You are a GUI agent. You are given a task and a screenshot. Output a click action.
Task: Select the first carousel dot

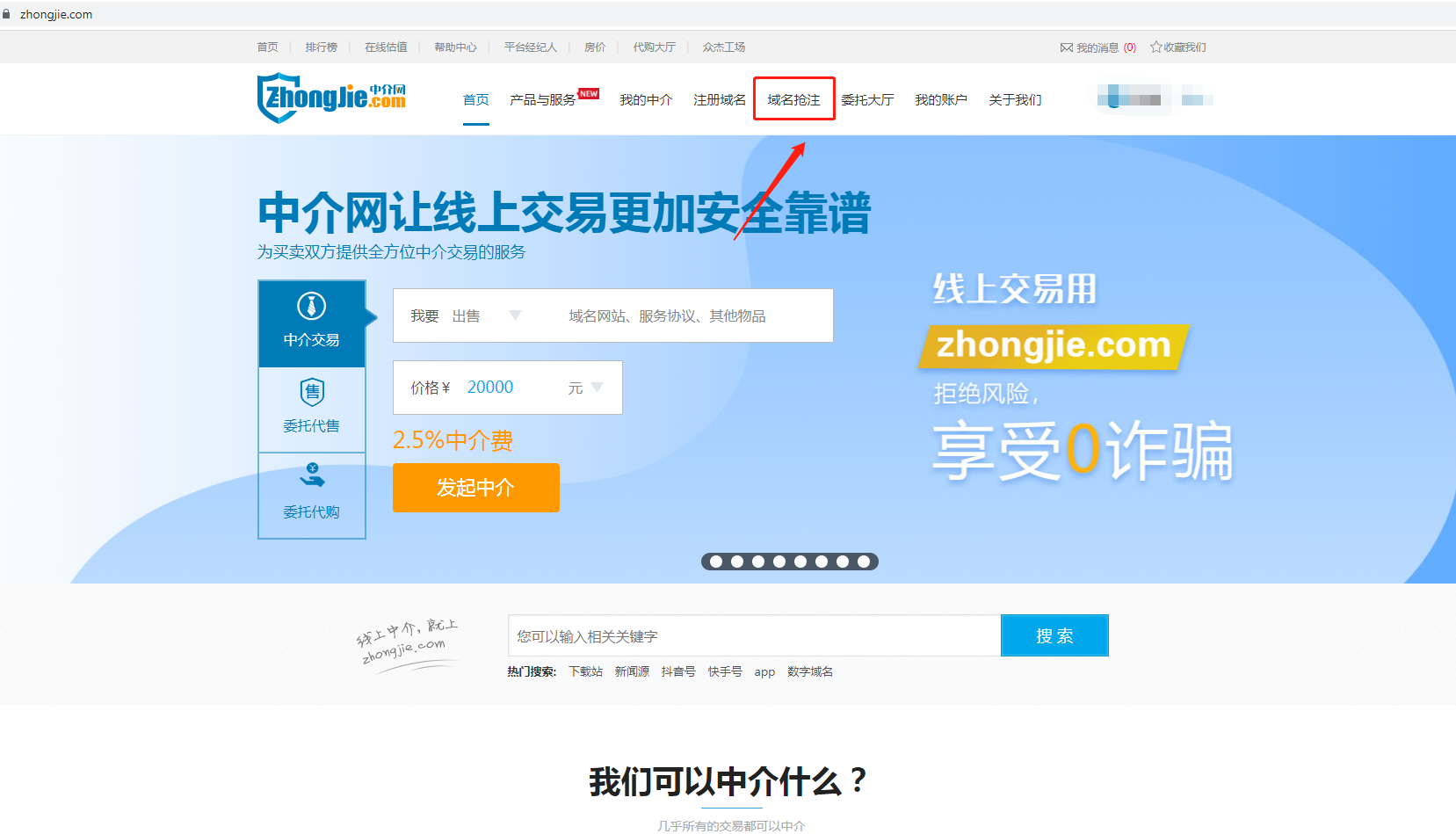click(716, 562)
